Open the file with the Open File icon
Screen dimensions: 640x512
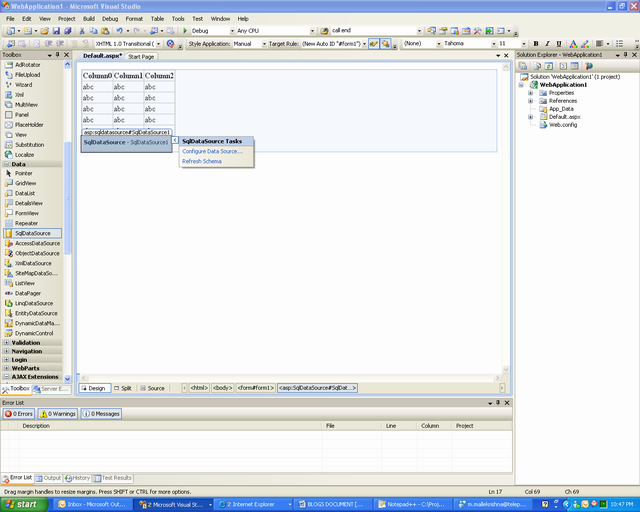(x=45, y=31)
